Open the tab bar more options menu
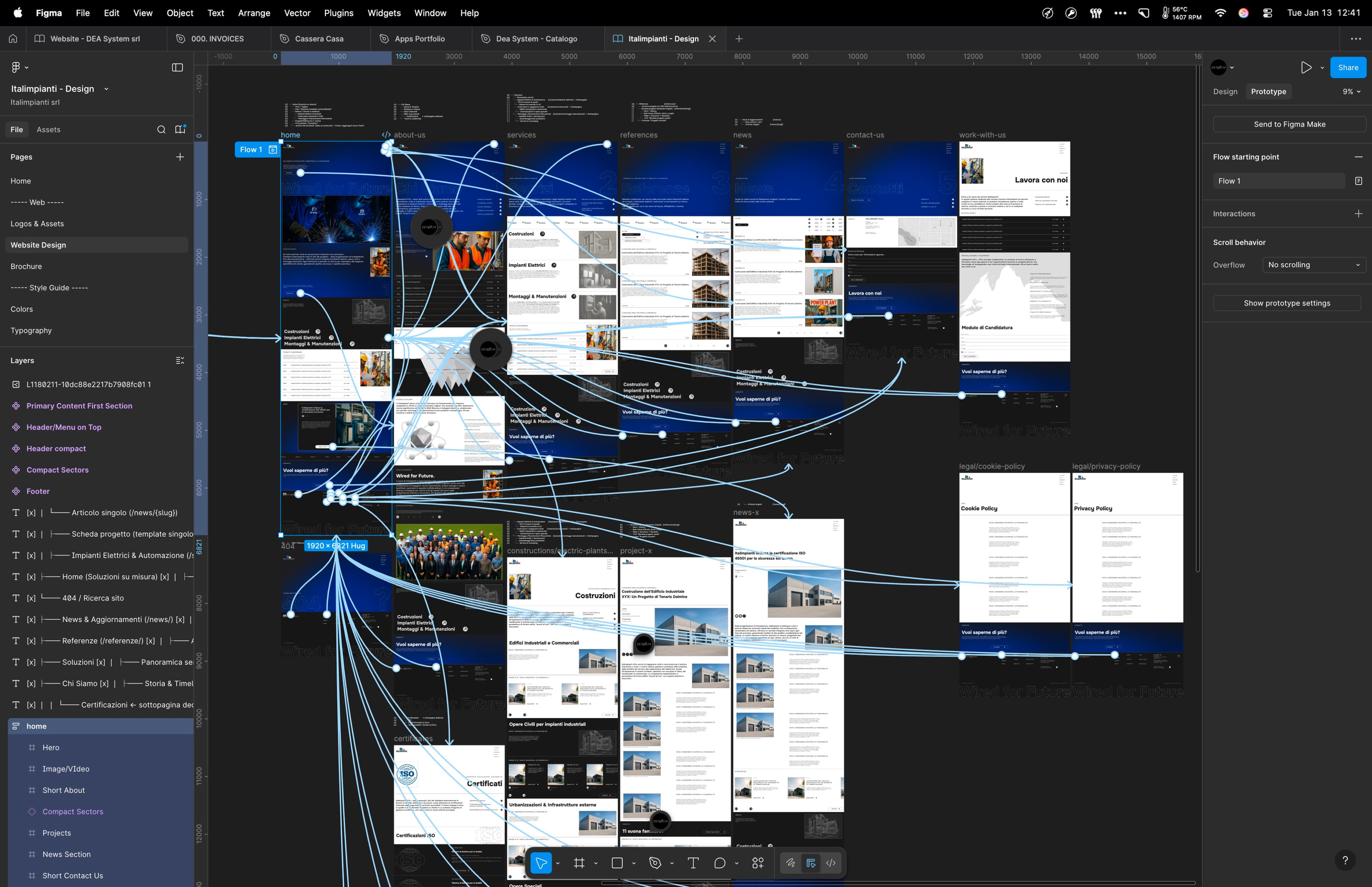1372x887 pixels. (1355, 39)
